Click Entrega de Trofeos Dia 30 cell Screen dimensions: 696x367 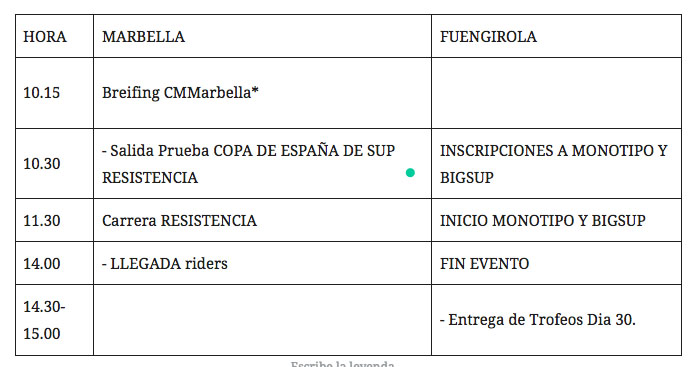pos(556,320)
